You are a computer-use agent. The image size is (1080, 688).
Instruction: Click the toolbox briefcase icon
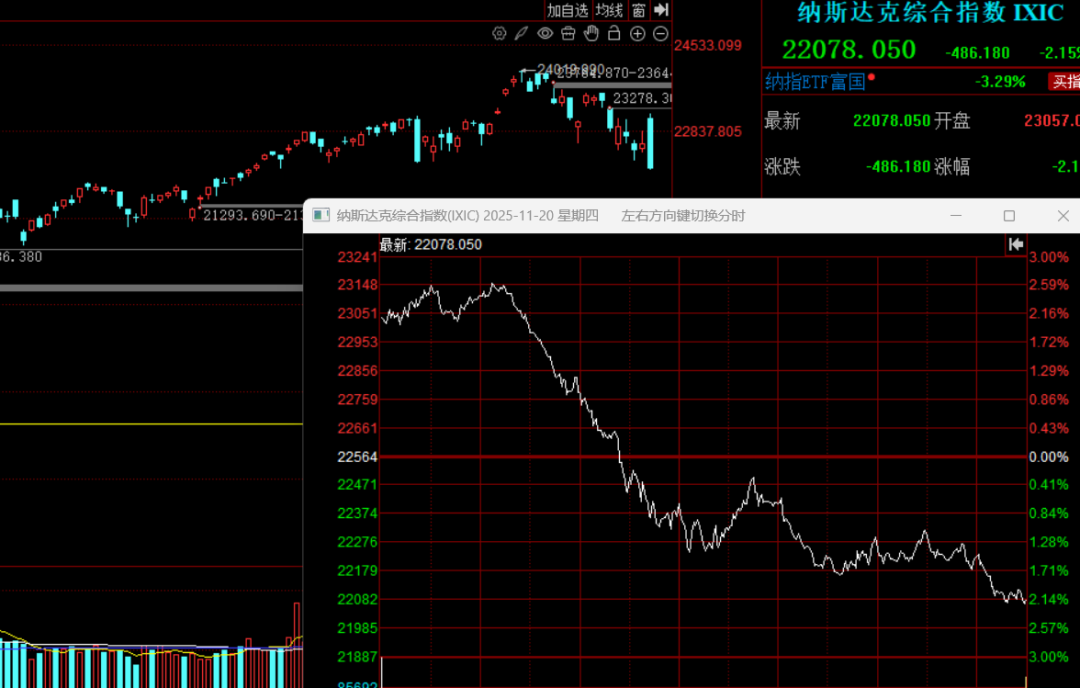point(568,34)
